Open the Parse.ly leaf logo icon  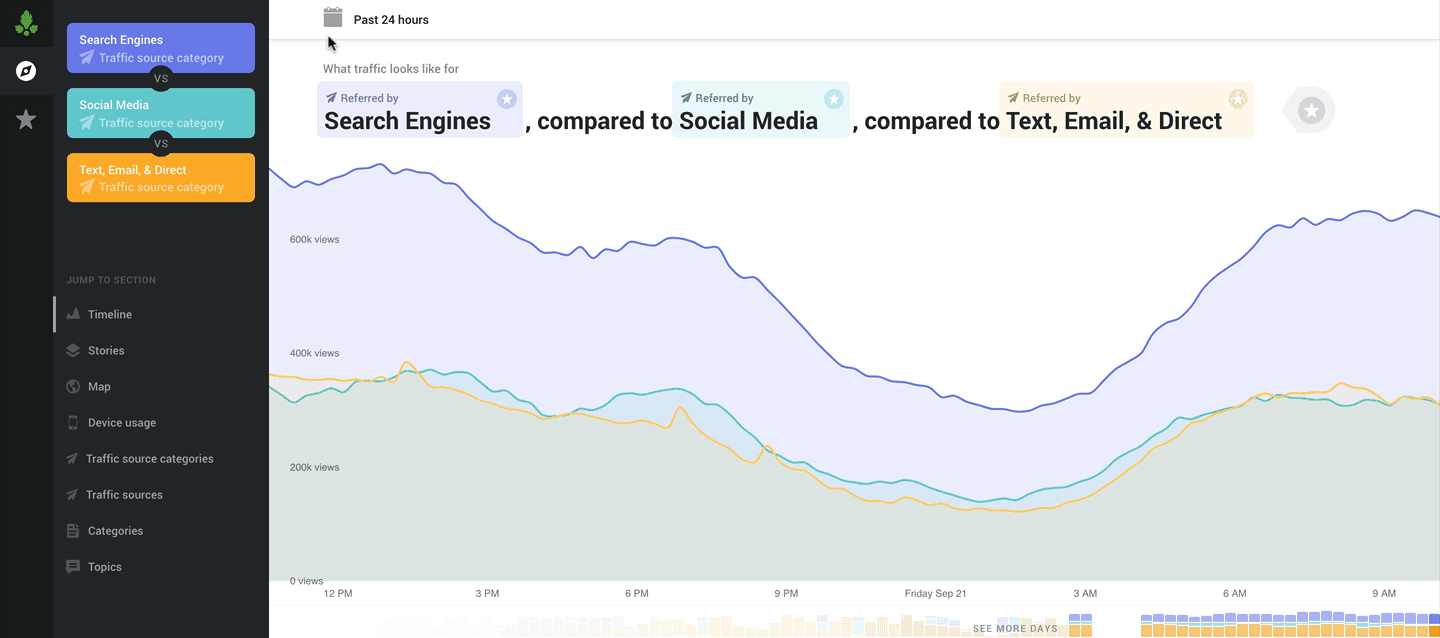[x=26, y=22]
